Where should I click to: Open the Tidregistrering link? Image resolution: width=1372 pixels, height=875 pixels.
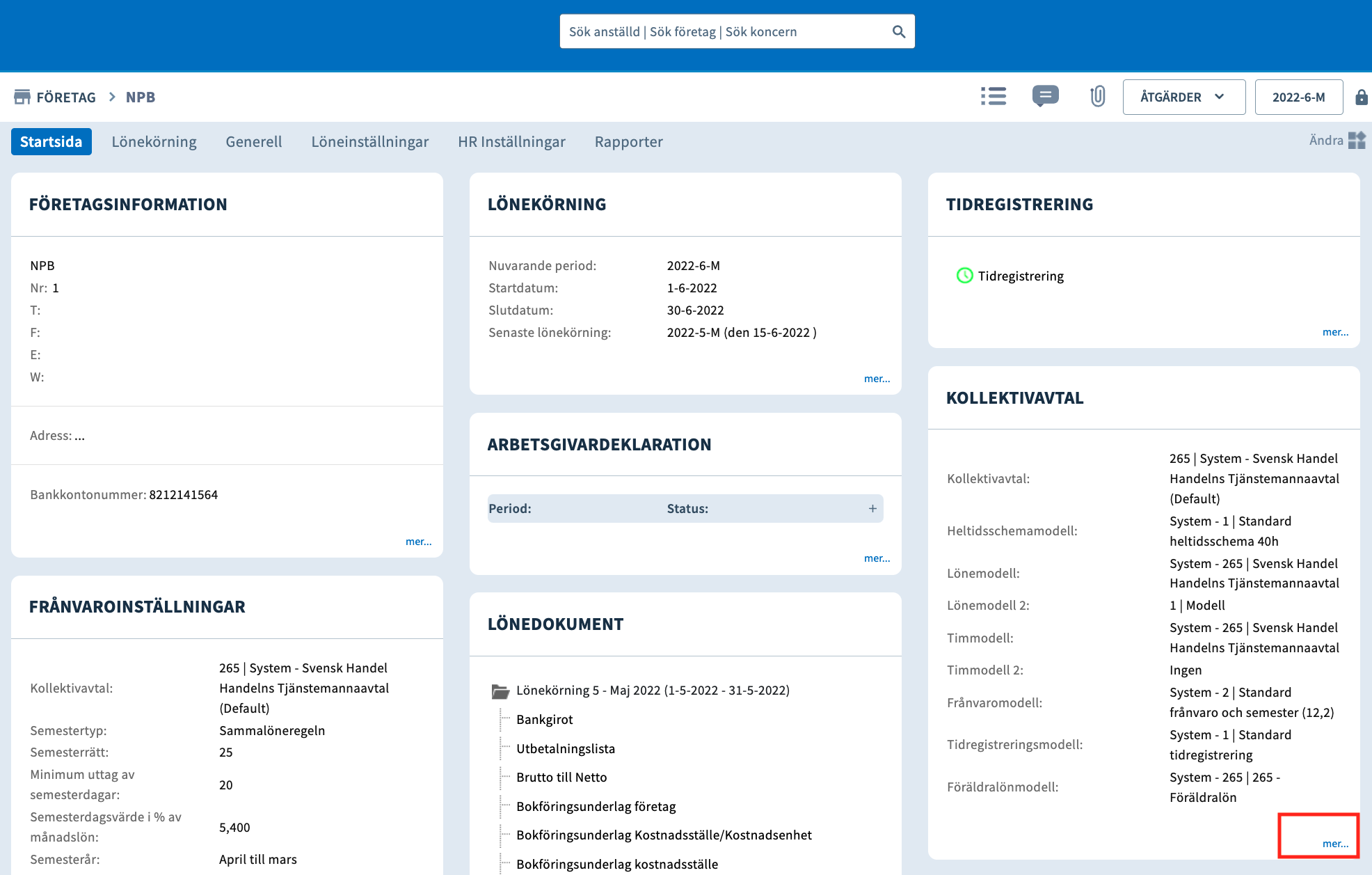(1021, 276)
